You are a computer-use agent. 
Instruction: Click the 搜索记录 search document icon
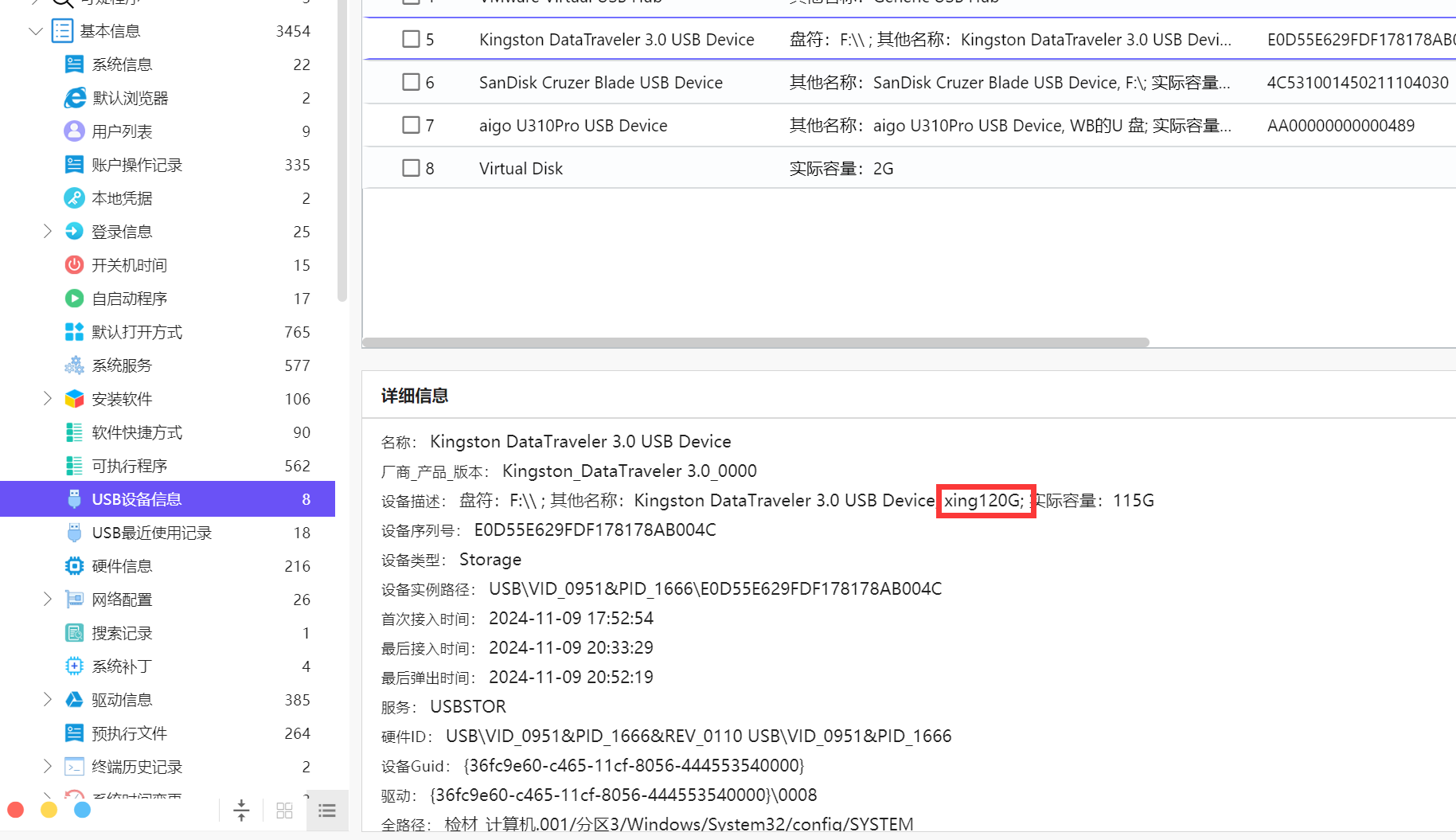click(x=74, y=633)
